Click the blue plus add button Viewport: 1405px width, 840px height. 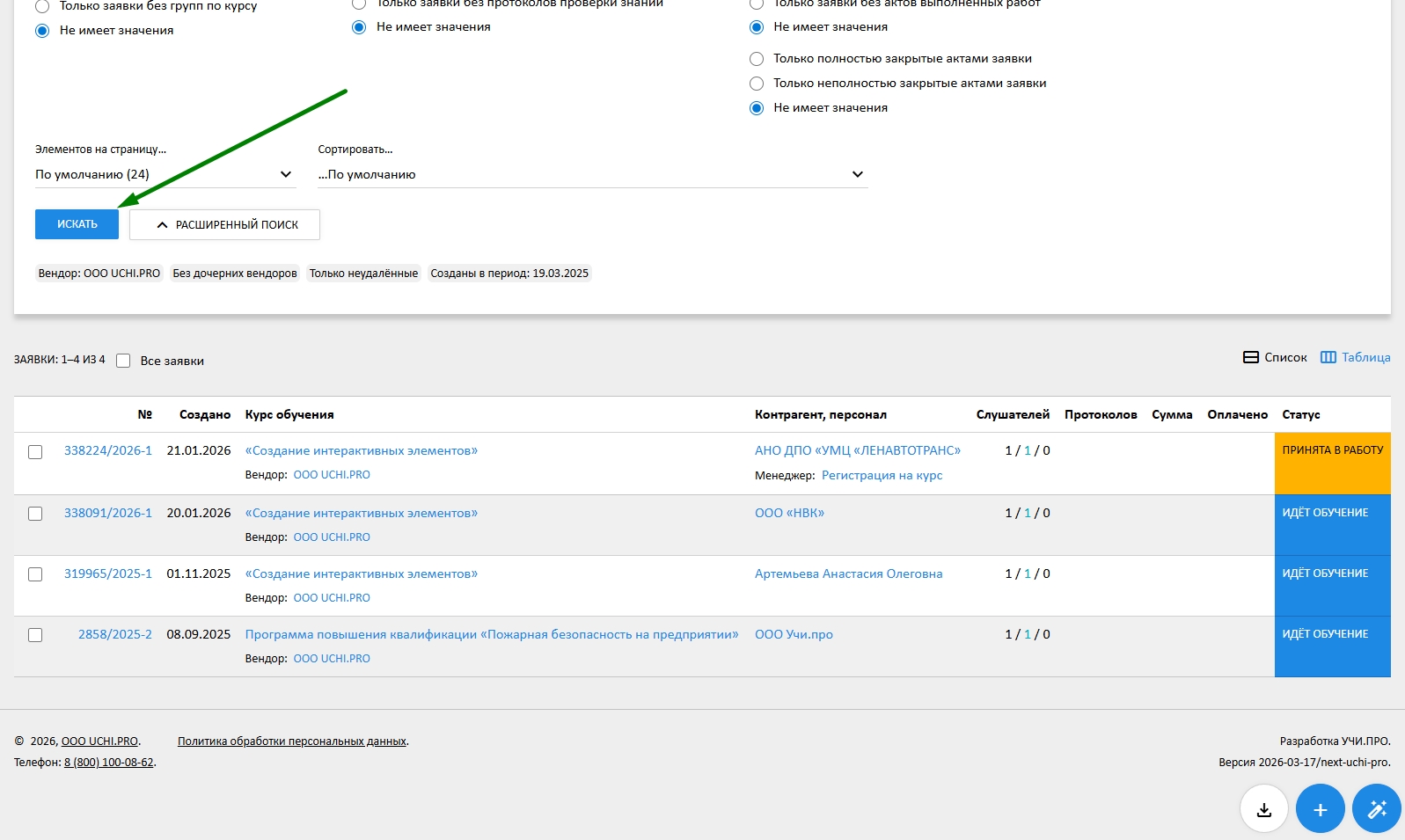pyautogui.click(x=1320, y=809)
